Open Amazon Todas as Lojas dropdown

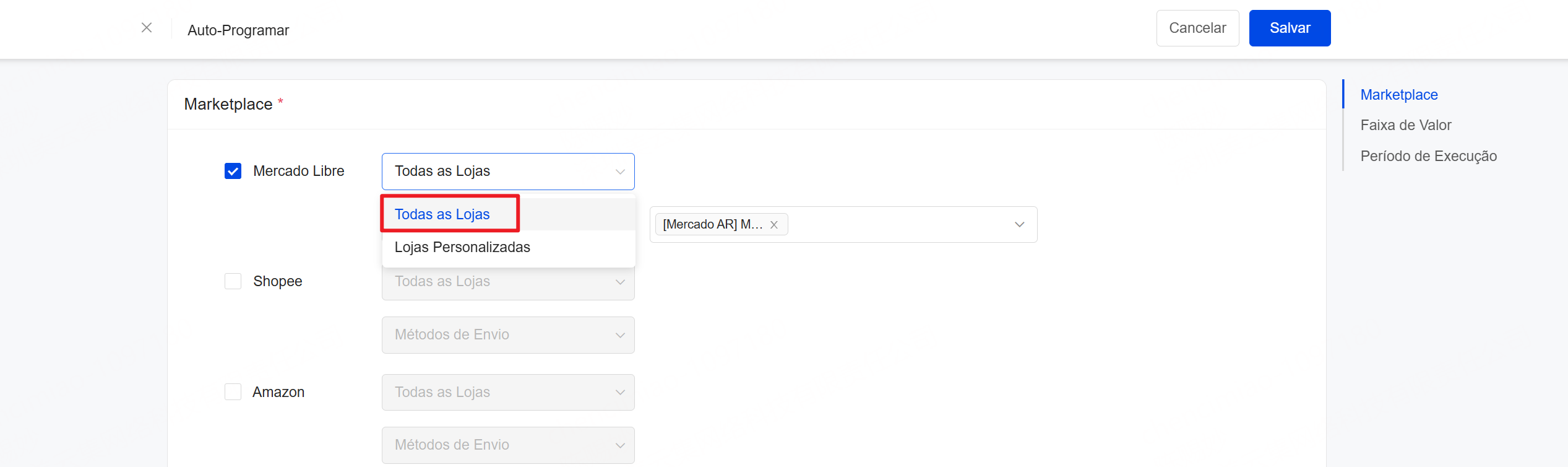(x=507, y=392)
